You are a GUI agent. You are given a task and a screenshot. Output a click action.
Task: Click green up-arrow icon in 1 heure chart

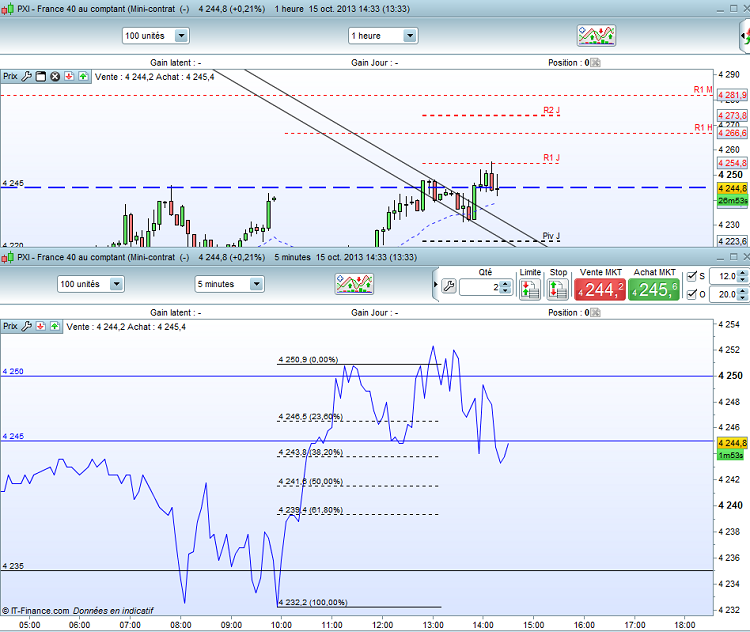pyautogui.click(x=84, y=76)
